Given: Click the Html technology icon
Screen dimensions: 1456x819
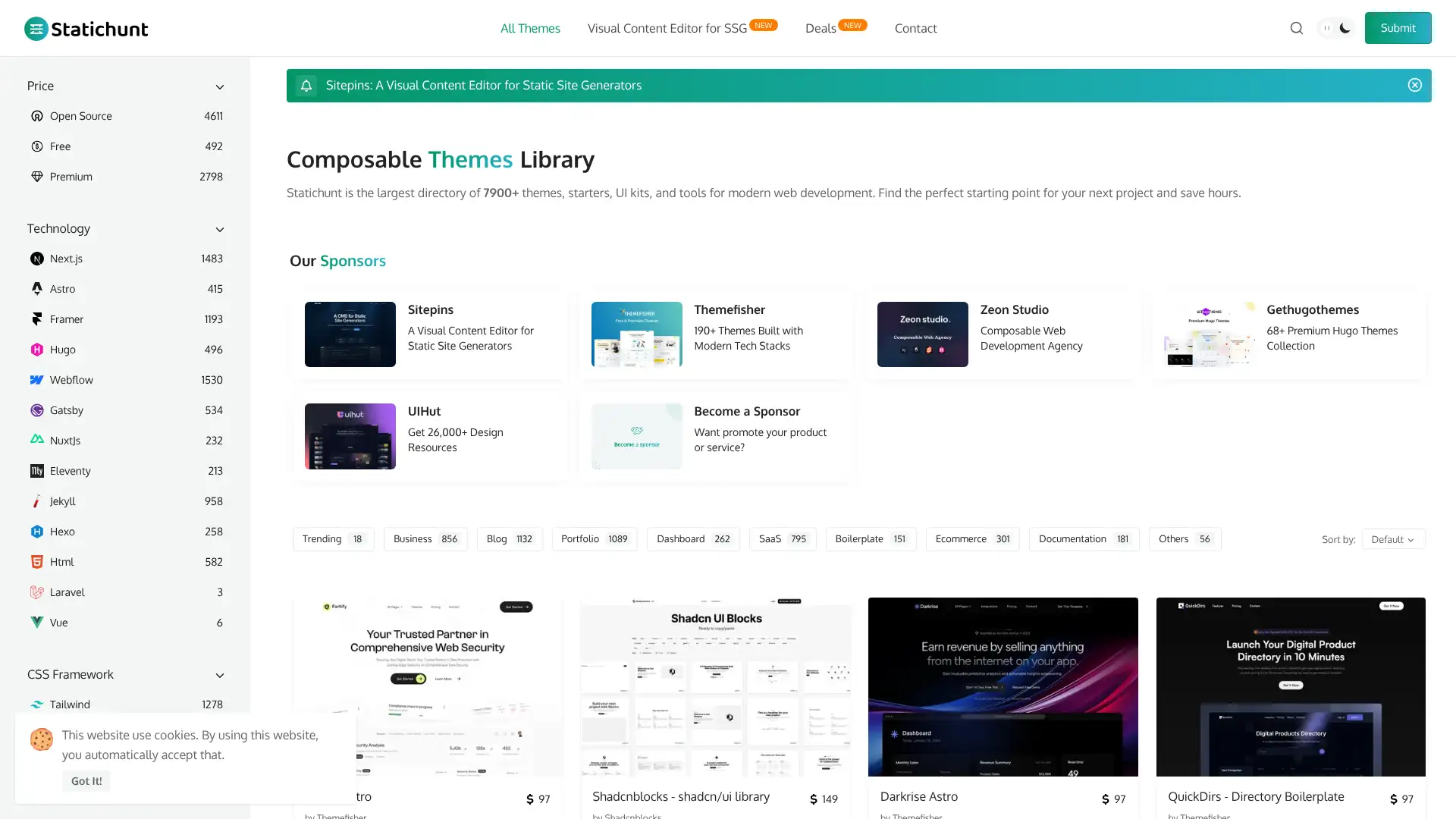Looking at the screenshot, I should point(36,562).
